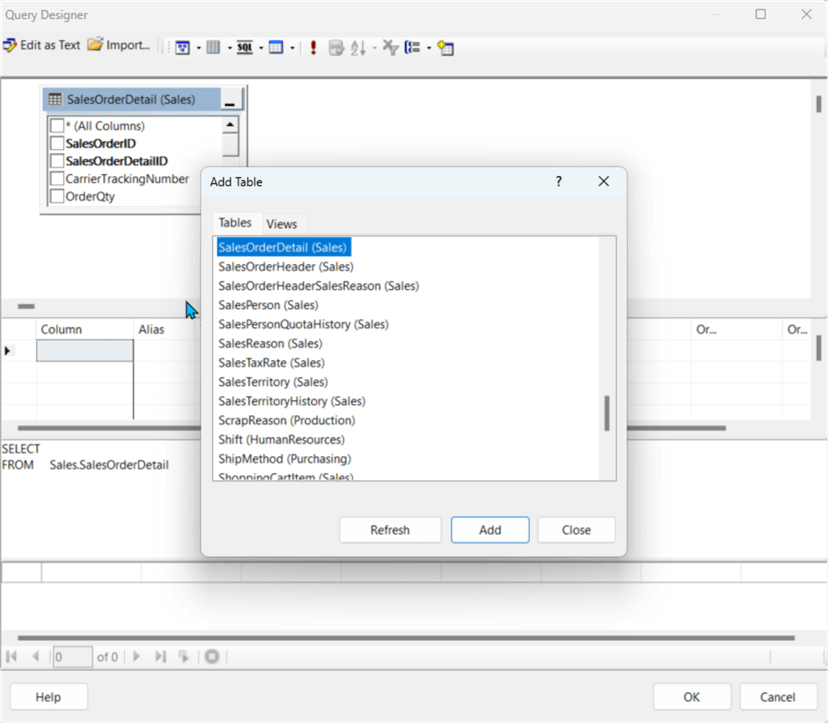The image size is (828, 723).
Task: Minimize the SalesOrderDetail table box
Action: click(x=231, y=101)
